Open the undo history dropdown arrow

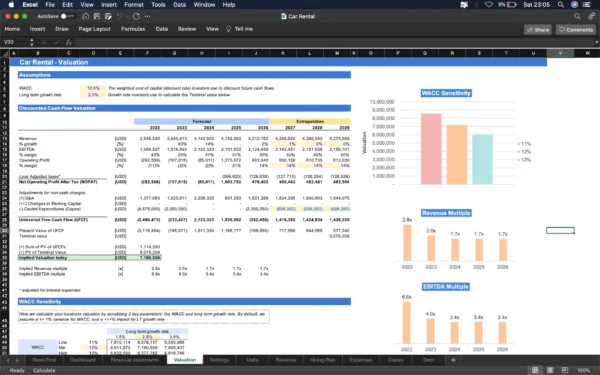pyautogui.click(x=127, y=16)
